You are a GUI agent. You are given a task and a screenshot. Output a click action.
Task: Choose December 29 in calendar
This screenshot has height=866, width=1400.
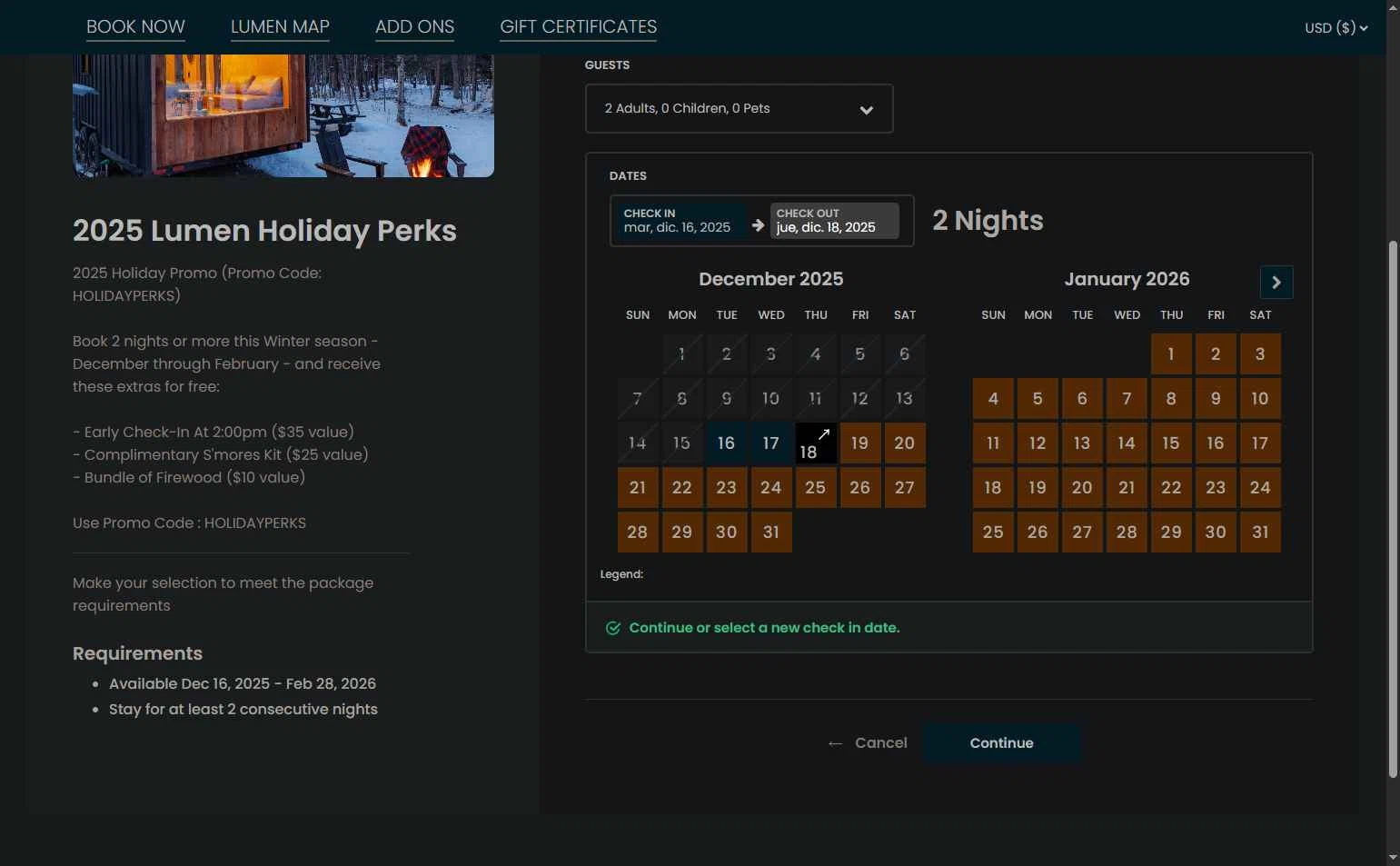tap(682, 533)
